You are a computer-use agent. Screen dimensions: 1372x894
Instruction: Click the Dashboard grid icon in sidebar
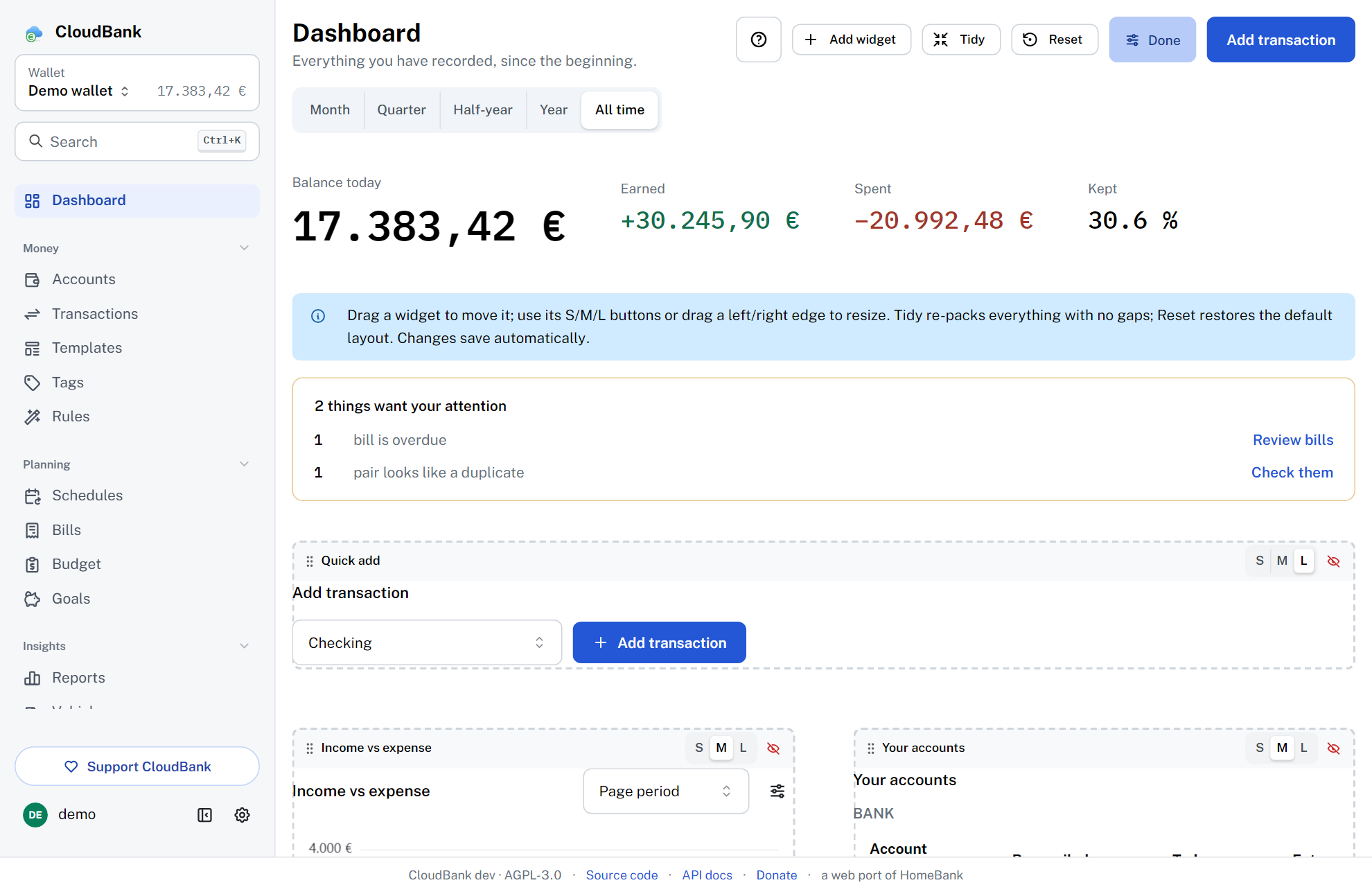click(32, 201)
